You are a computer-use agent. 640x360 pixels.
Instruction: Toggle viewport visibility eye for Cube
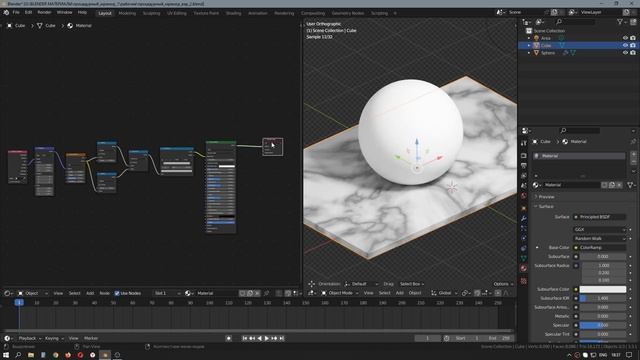(x=625, y=45)
